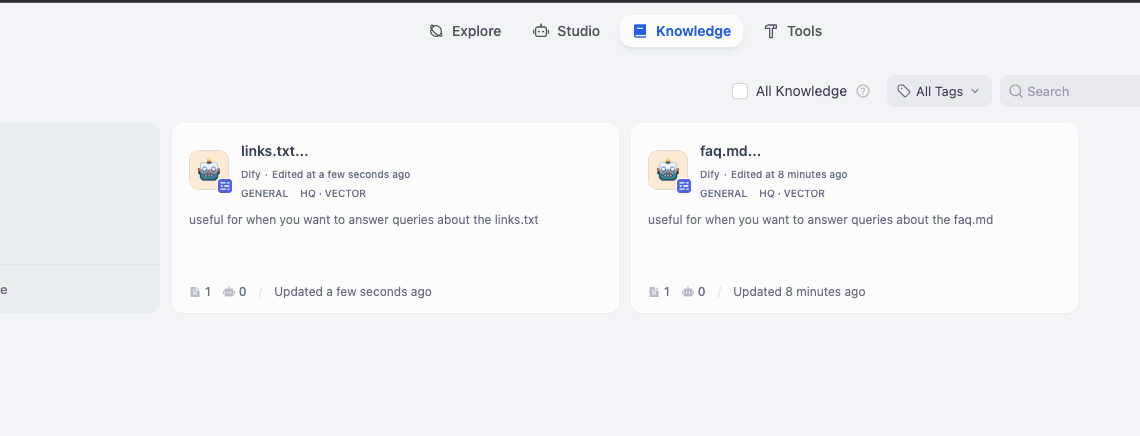
Task: Click the All Tags chevron arrow
Action: tap(975, 91)
